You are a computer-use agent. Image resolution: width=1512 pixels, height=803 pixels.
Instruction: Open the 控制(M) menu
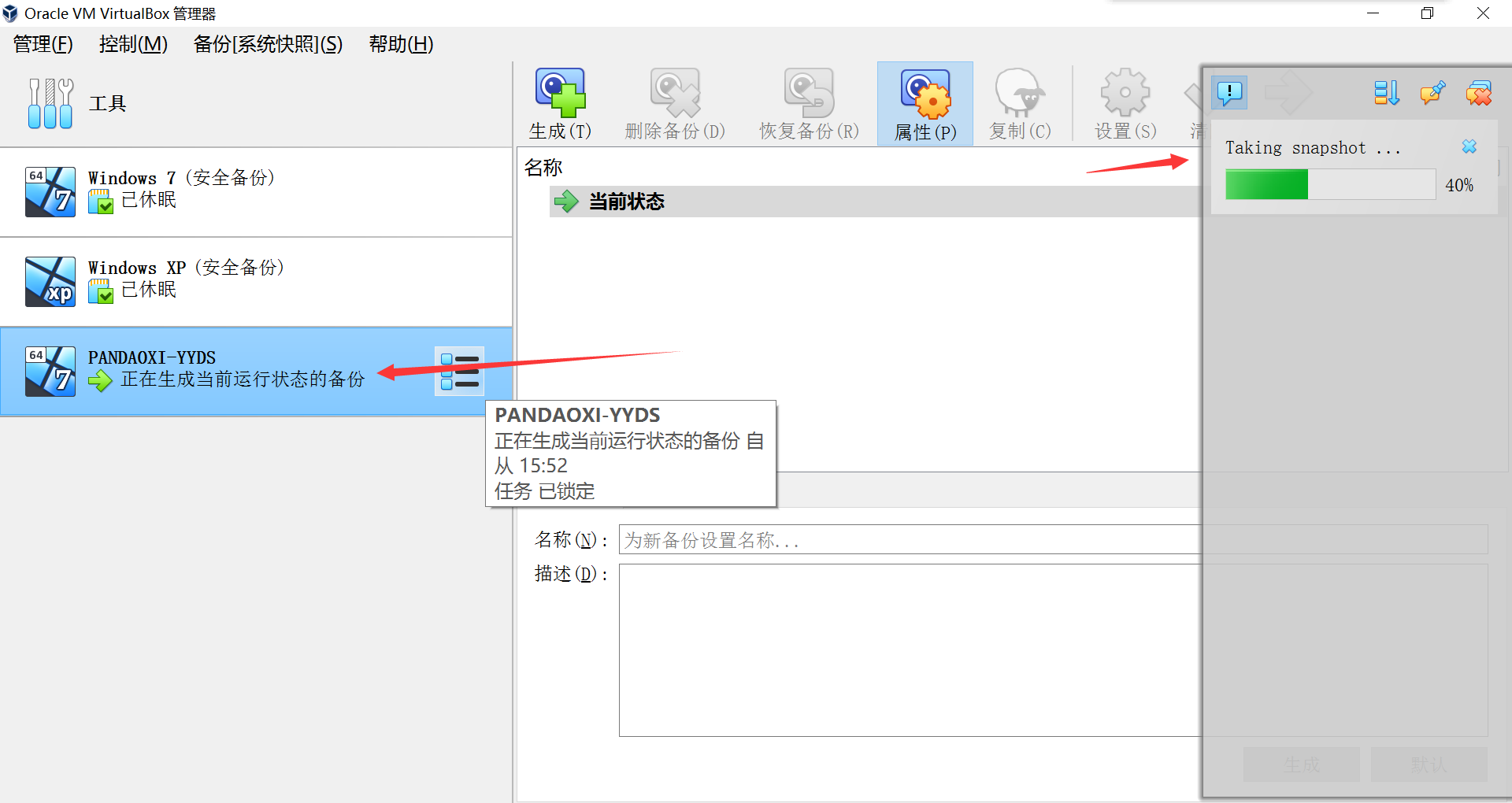[133, 44]
